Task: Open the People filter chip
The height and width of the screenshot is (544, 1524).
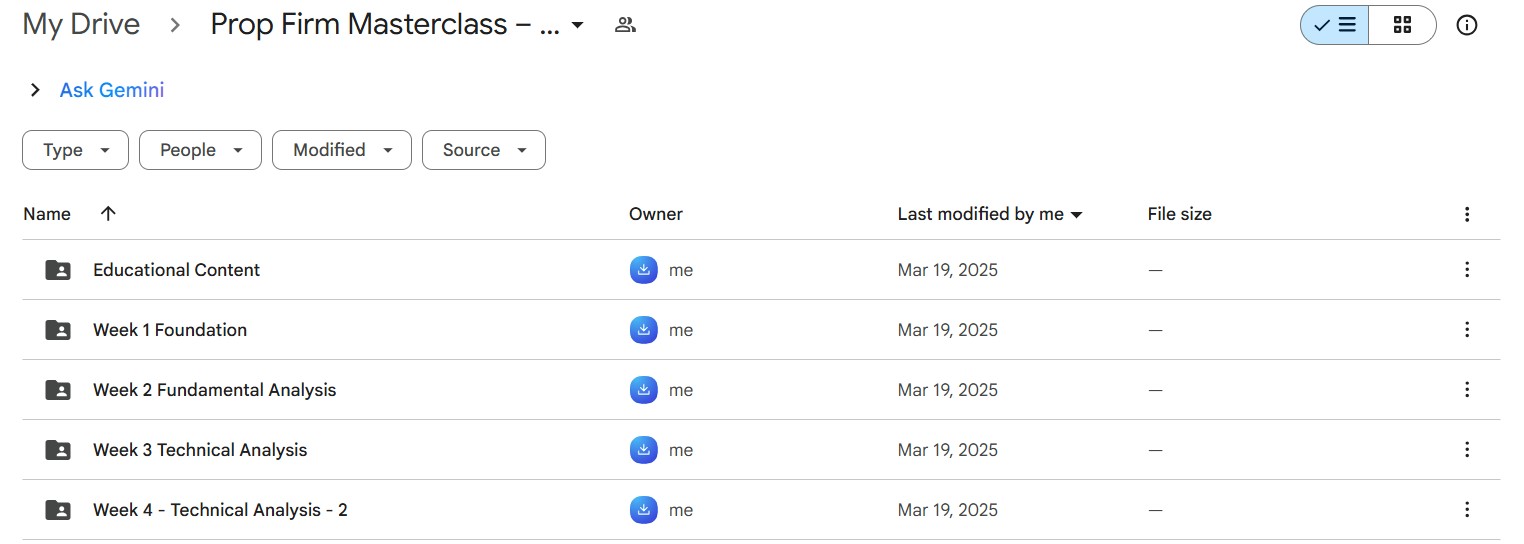Action: 200,150
